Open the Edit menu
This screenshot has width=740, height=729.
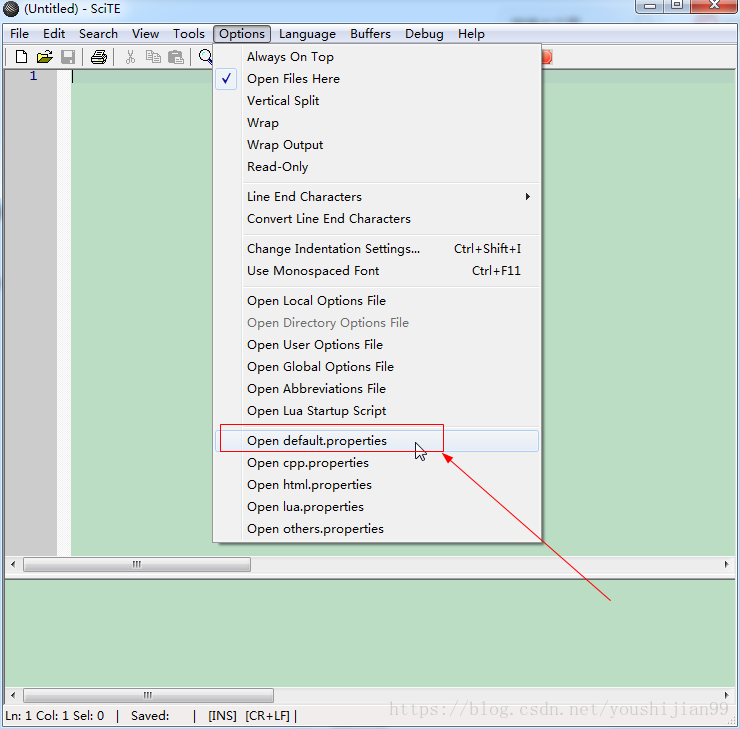coord(54,34)
